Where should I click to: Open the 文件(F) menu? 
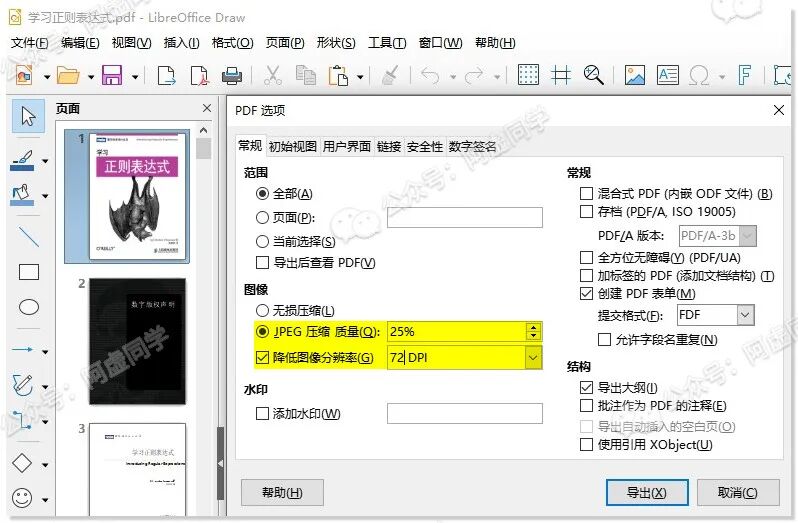pyautogui.click(x=30, y=43)
